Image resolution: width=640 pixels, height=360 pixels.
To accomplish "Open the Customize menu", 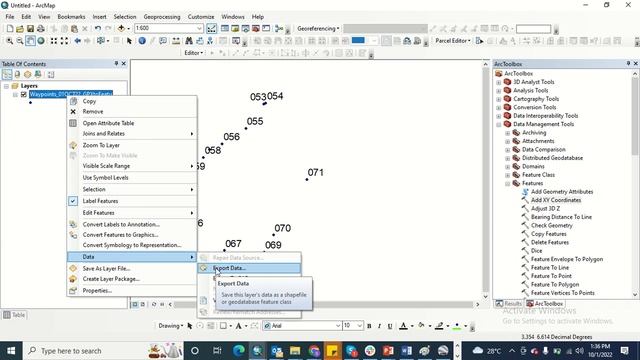I will click(201, 17).
